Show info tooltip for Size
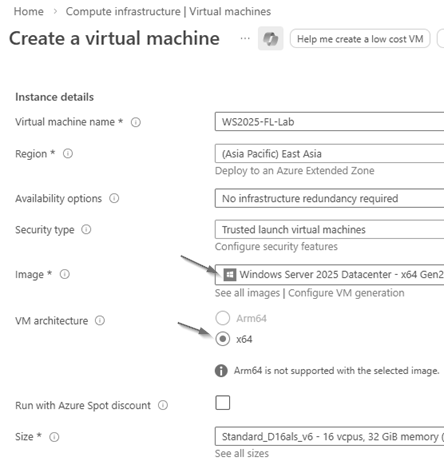444x461 pixels. (54, 437)
